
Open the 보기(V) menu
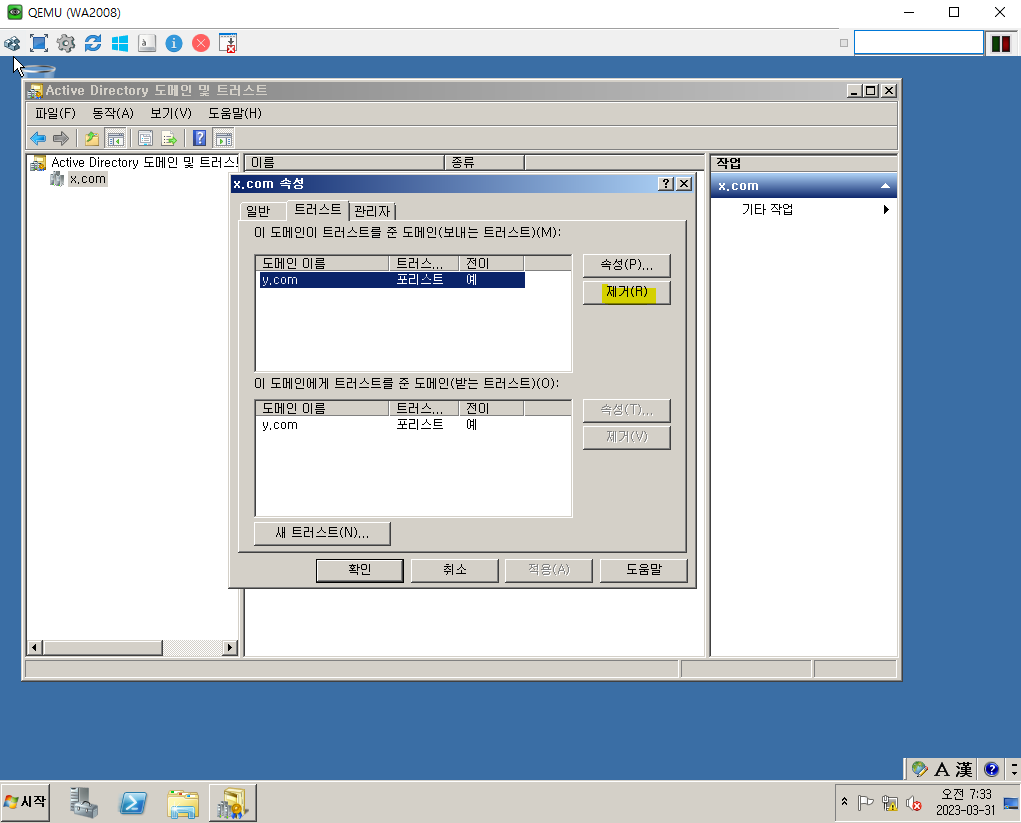171,113
